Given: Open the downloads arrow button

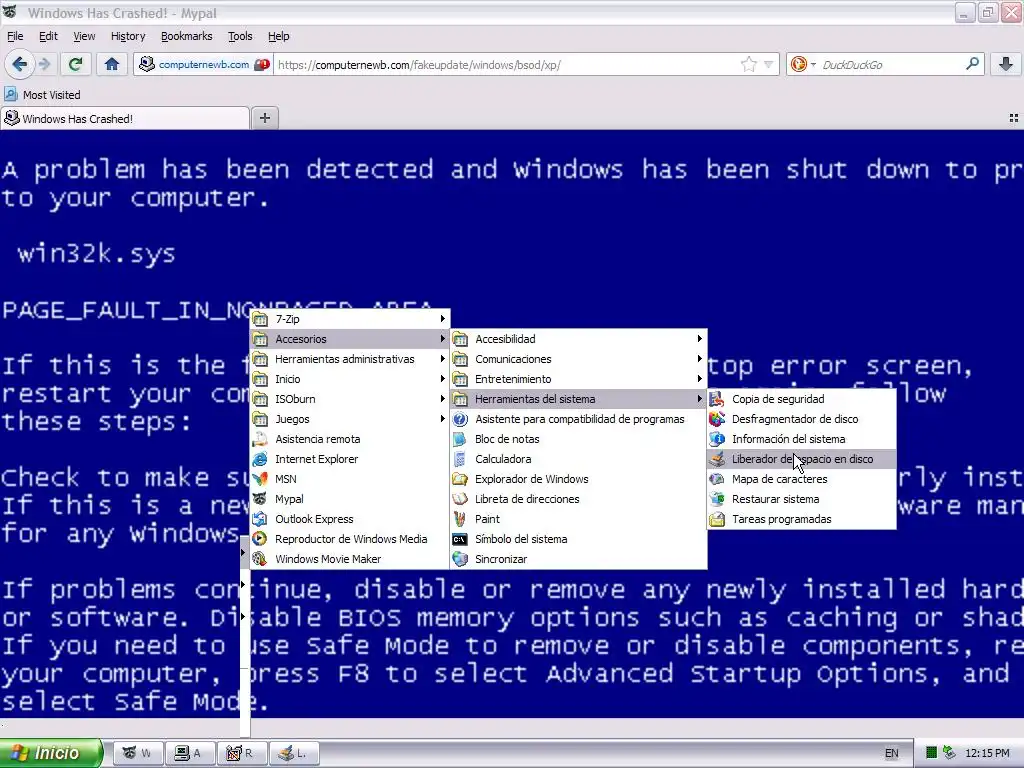Looking at the screenshot, I should click(x=1006, y=64).
